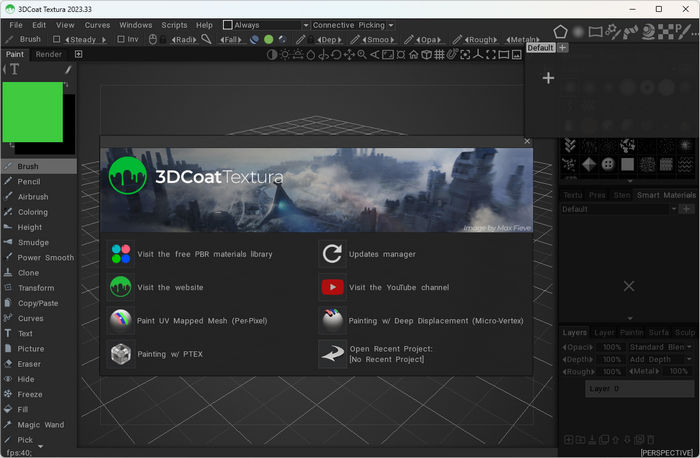The image size is (700, 458).
Task: Click the PBR materials library icon
Action: point(121,254)
